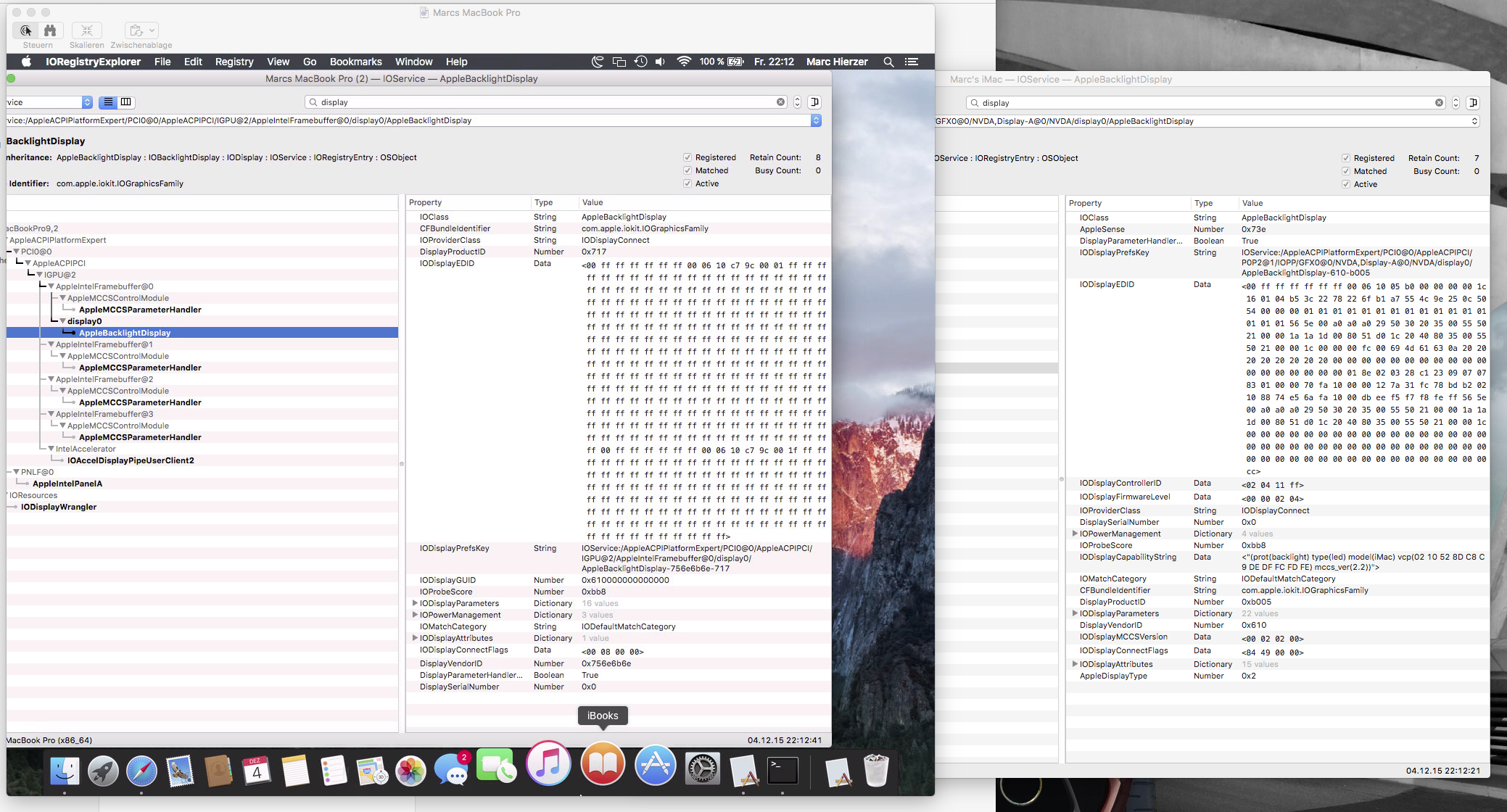This screenshot has height=812, width=1507.
Task: Expand IODisplayParameters in MacBook window
Action: [415, 603]
